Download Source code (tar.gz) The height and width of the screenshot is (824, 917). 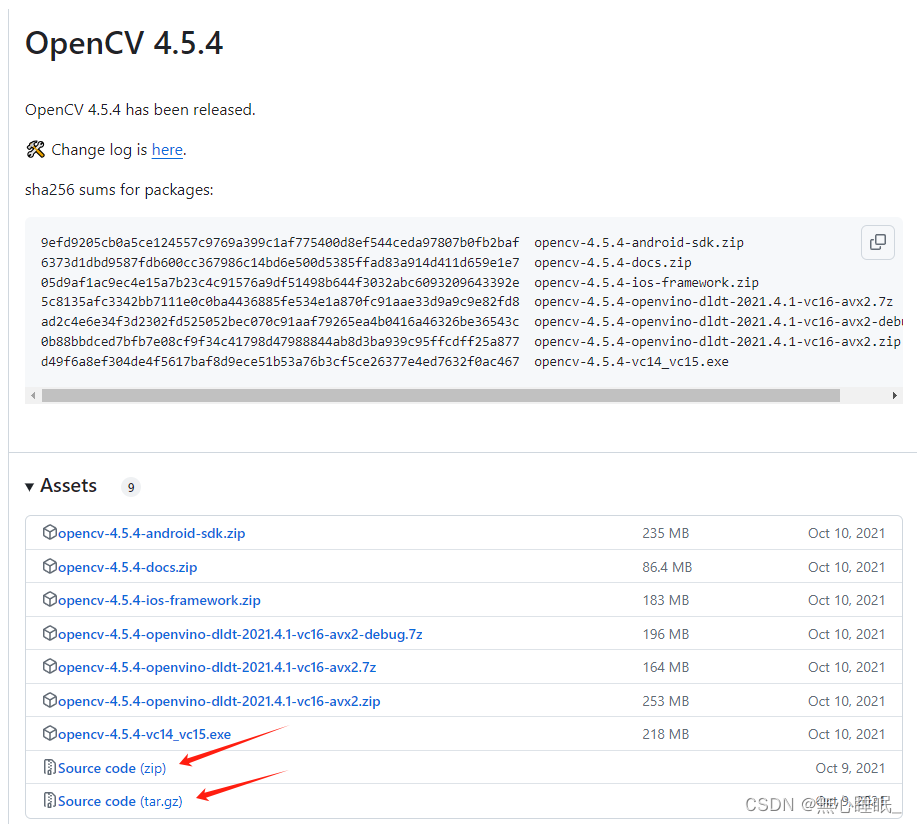click(120, 801)
